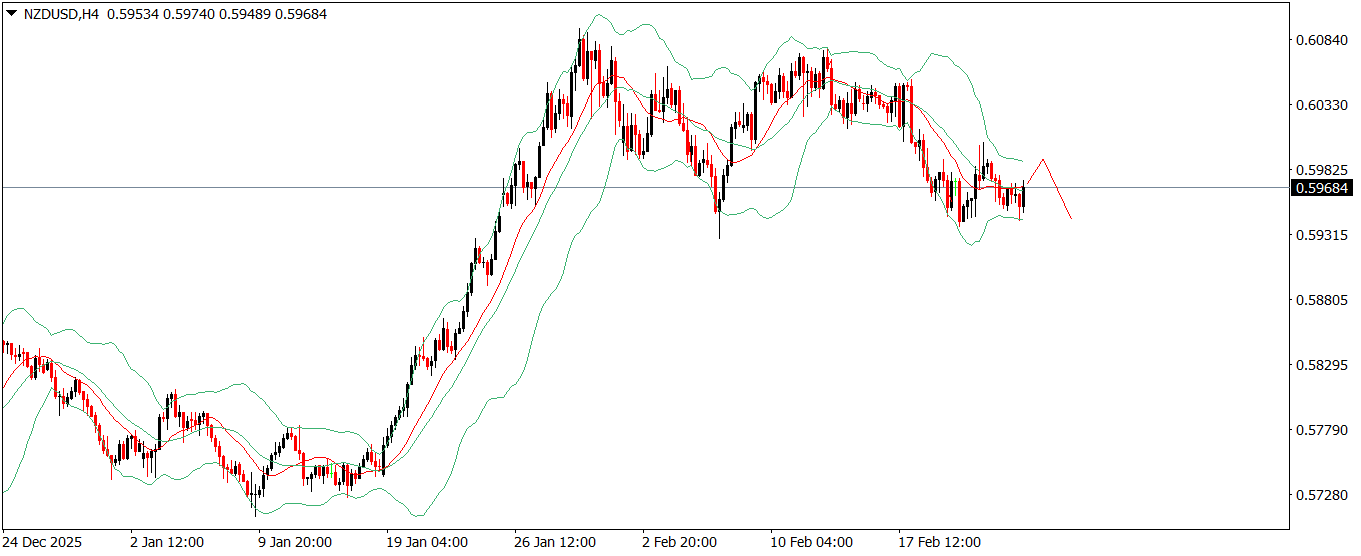
Task: Click the 9 Jan 20:00 time label
Action: (x=296, y=542)
